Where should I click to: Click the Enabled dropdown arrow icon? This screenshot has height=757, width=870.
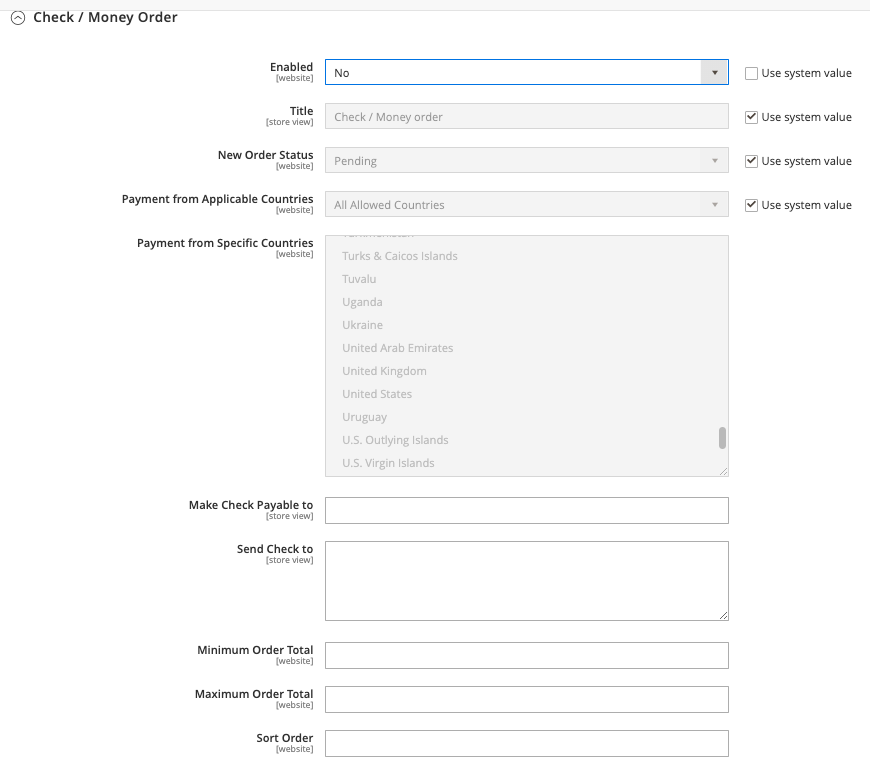tap(714, 73)
